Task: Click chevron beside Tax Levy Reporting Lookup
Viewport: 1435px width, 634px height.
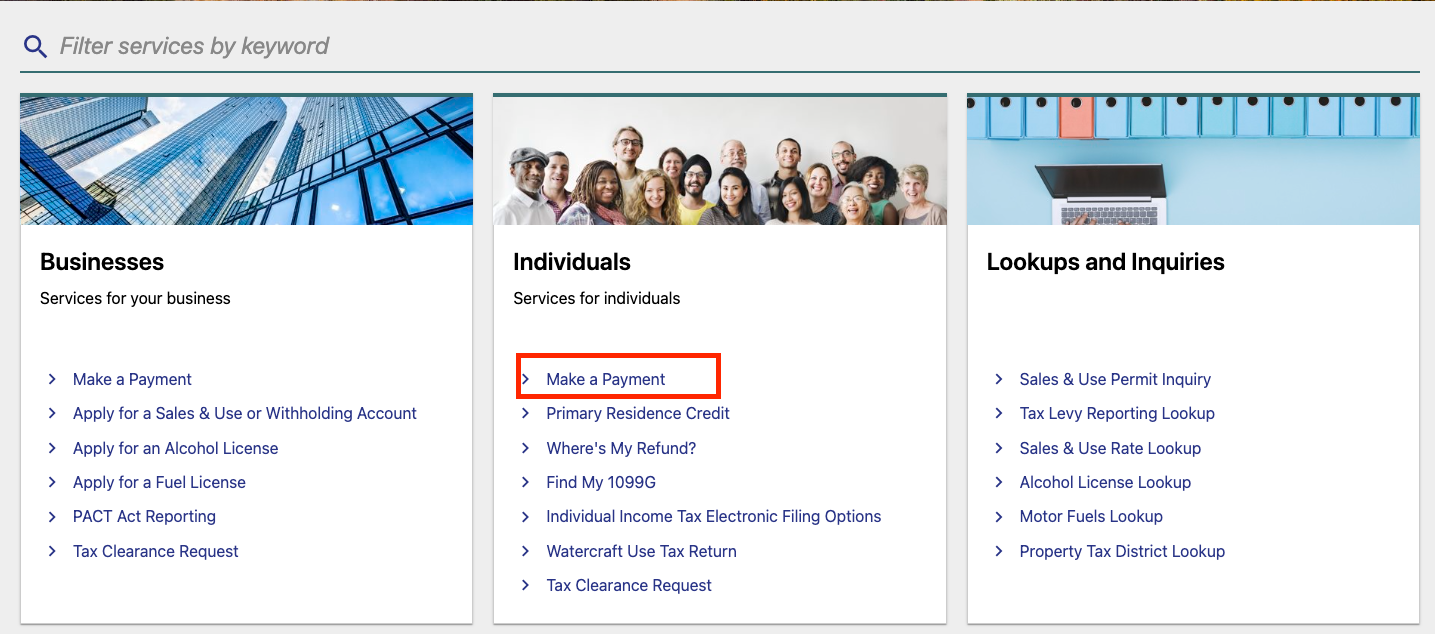Action: click(998, 413)
